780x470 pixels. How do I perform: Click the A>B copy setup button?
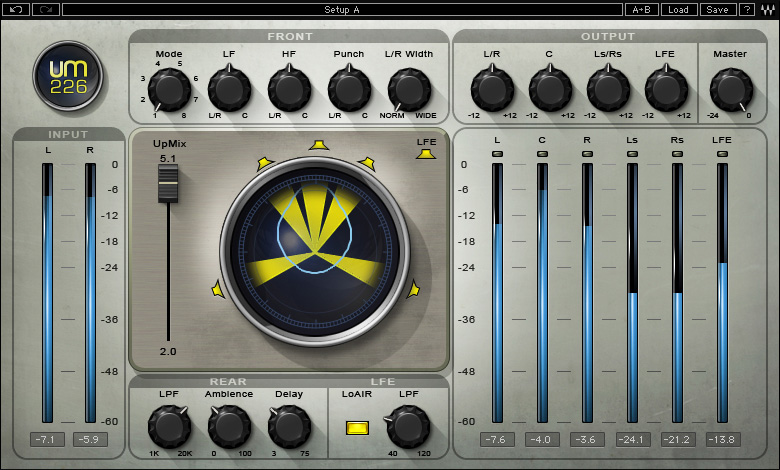point(641,9)
